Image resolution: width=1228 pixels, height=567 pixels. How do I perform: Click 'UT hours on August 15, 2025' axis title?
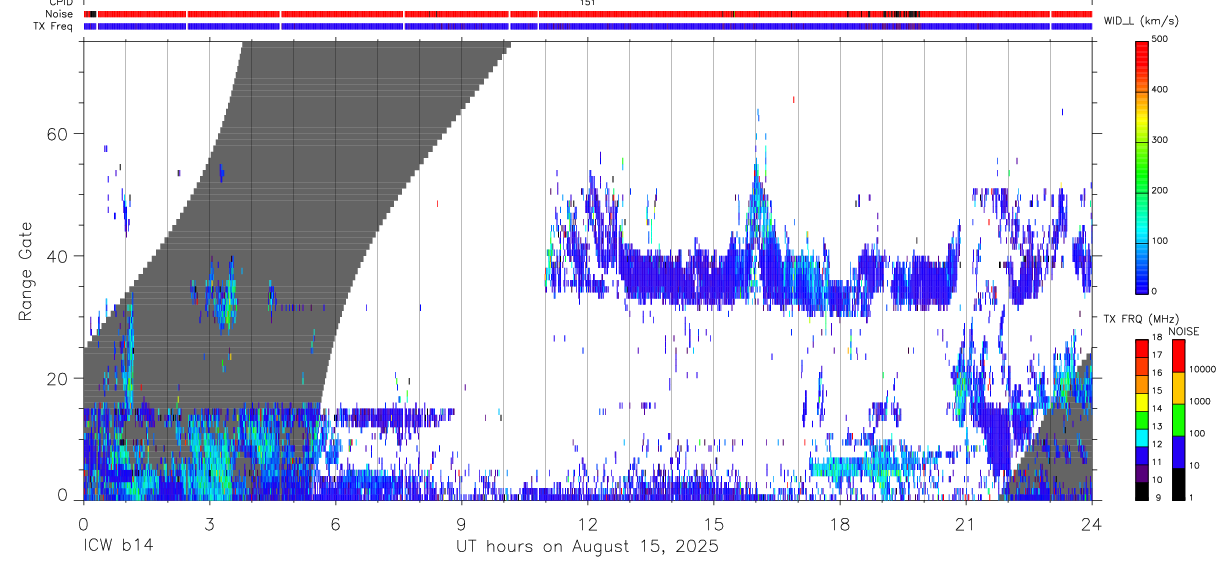(587, 547)
